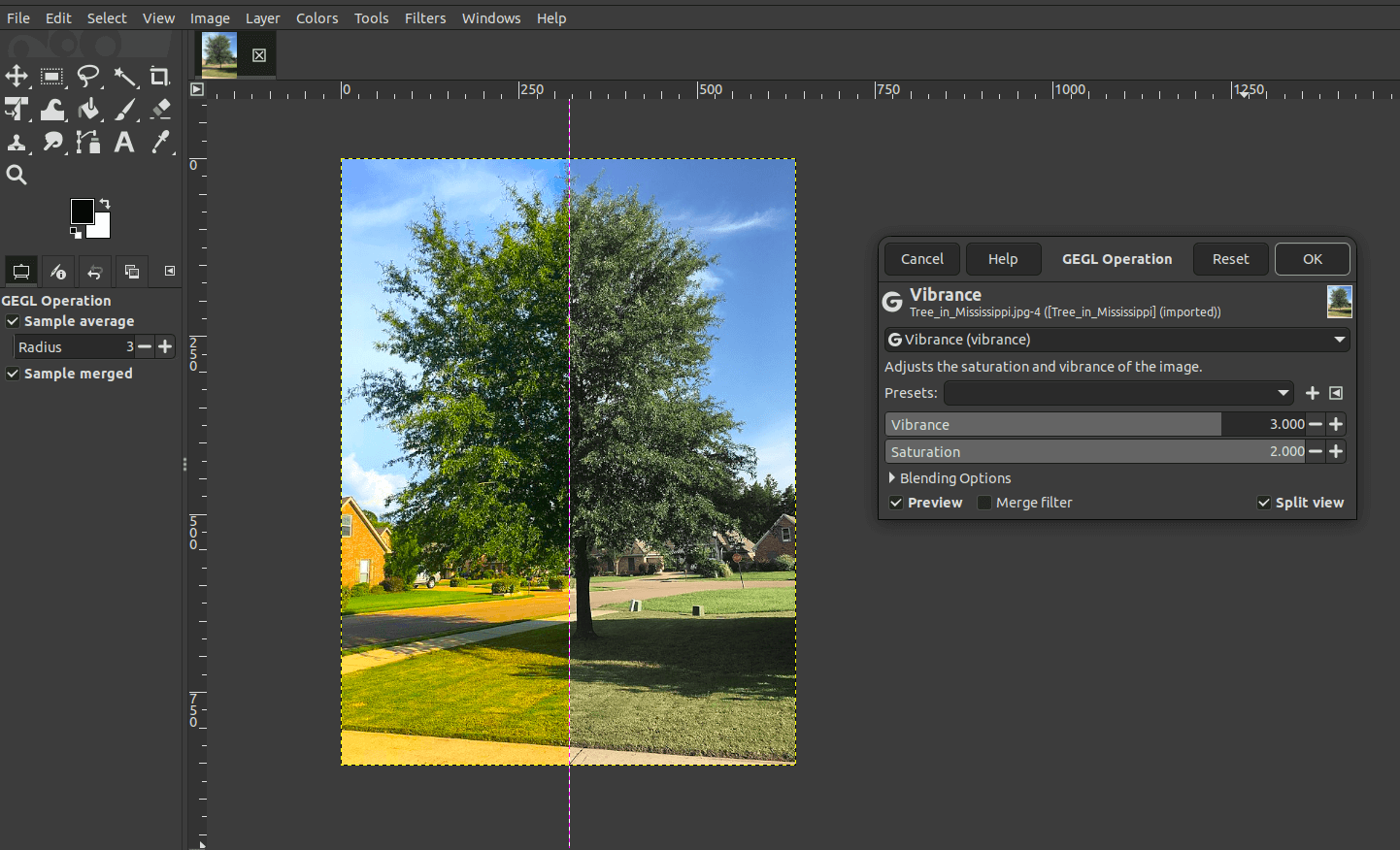Open the Vibrance operation dropdown

pyautogui.click(x=1117, y=340)
